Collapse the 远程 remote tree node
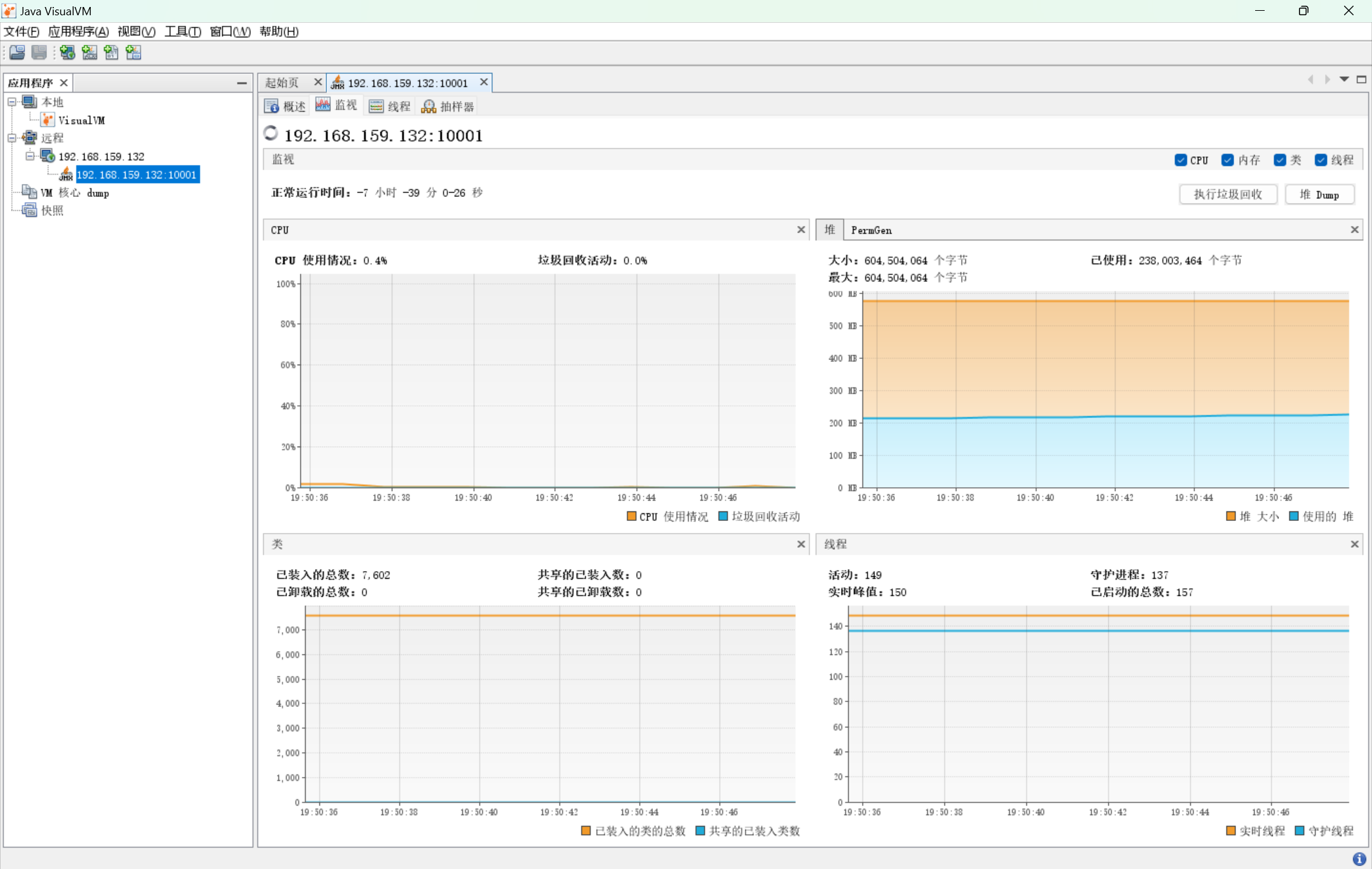 (x=12, y=138)
